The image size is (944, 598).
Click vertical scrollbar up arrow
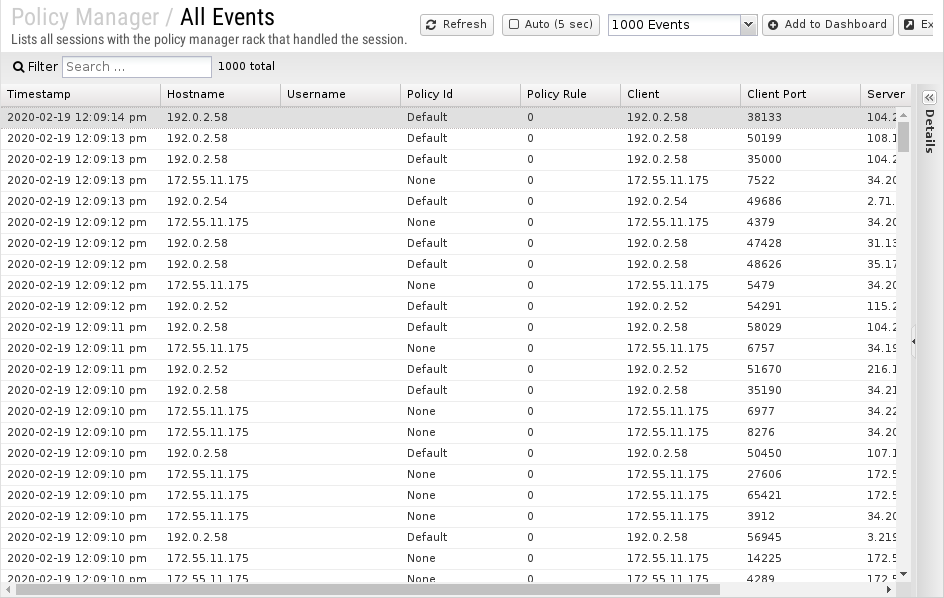[903, 114]
